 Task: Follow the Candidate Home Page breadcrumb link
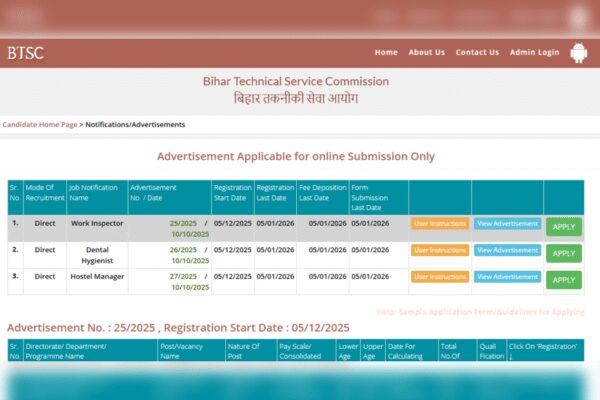coord(40,124)
